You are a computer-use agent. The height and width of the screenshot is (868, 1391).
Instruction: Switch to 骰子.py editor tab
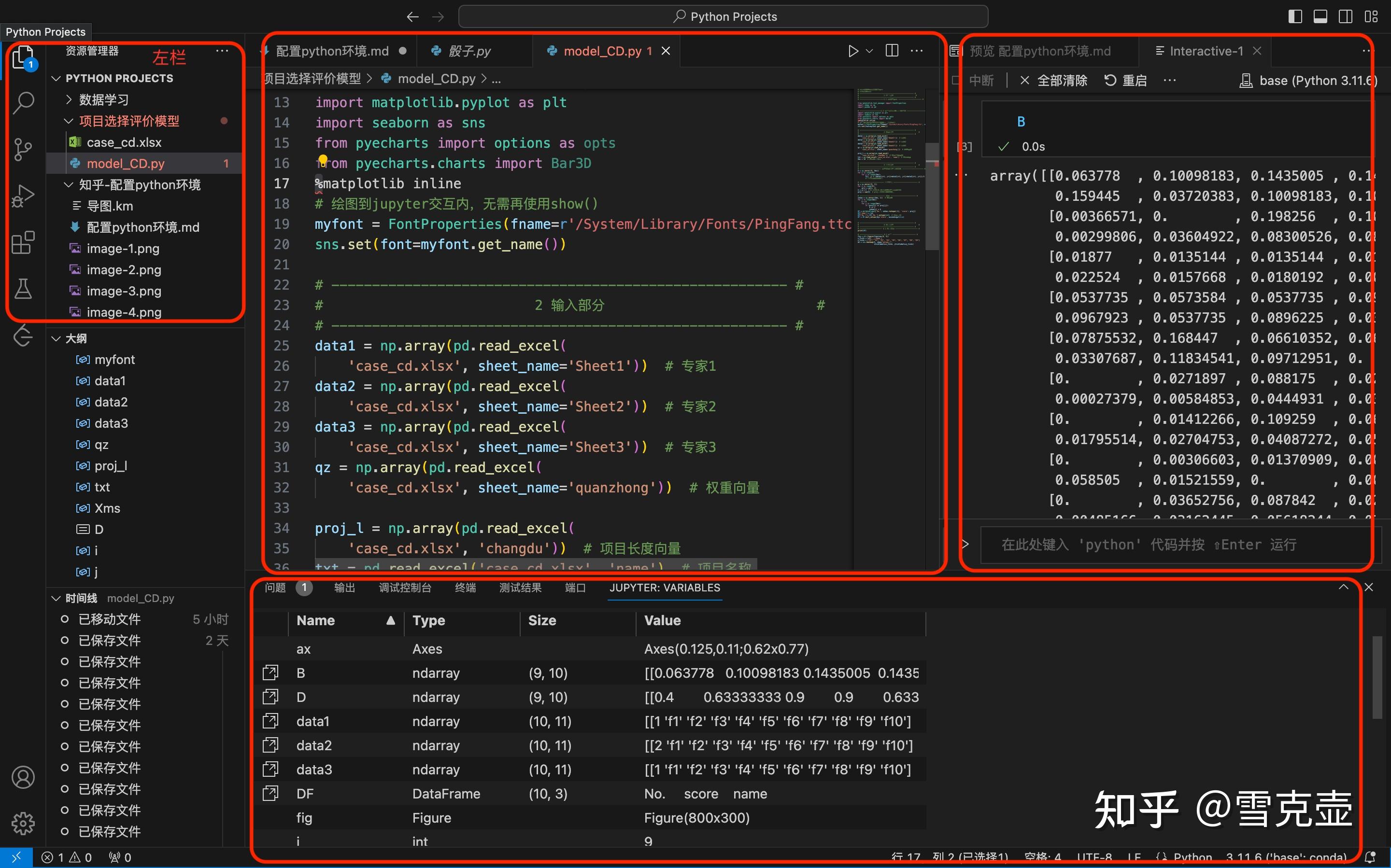469,51
